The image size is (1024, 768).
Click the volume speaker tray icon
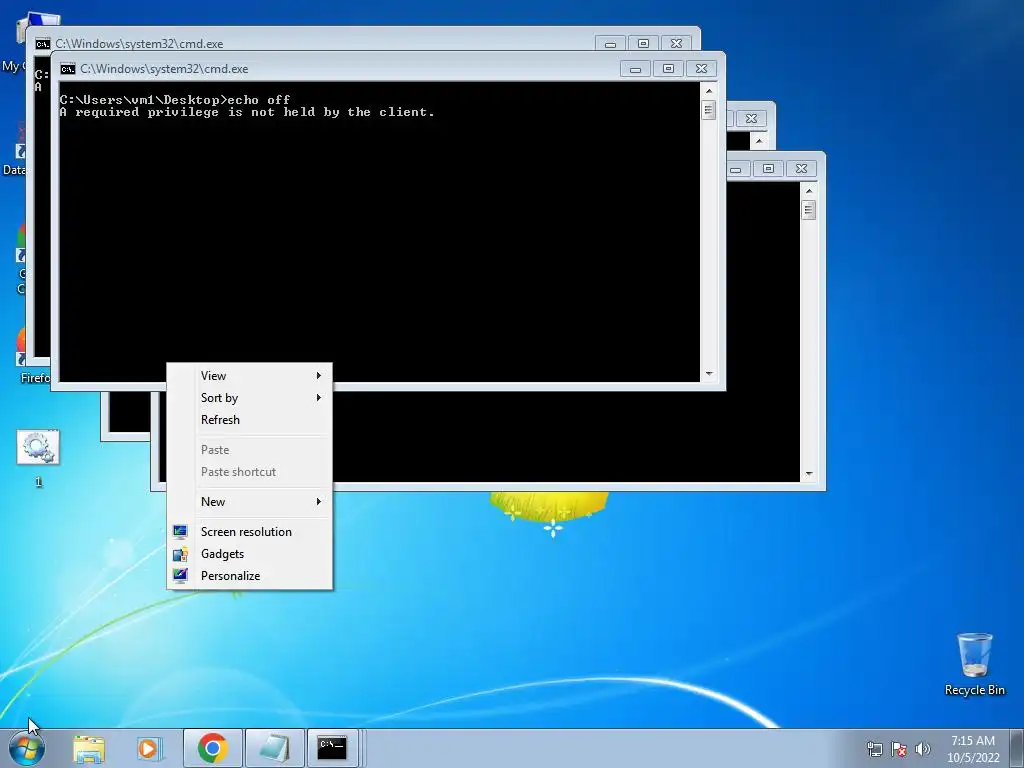coord(922,749)
